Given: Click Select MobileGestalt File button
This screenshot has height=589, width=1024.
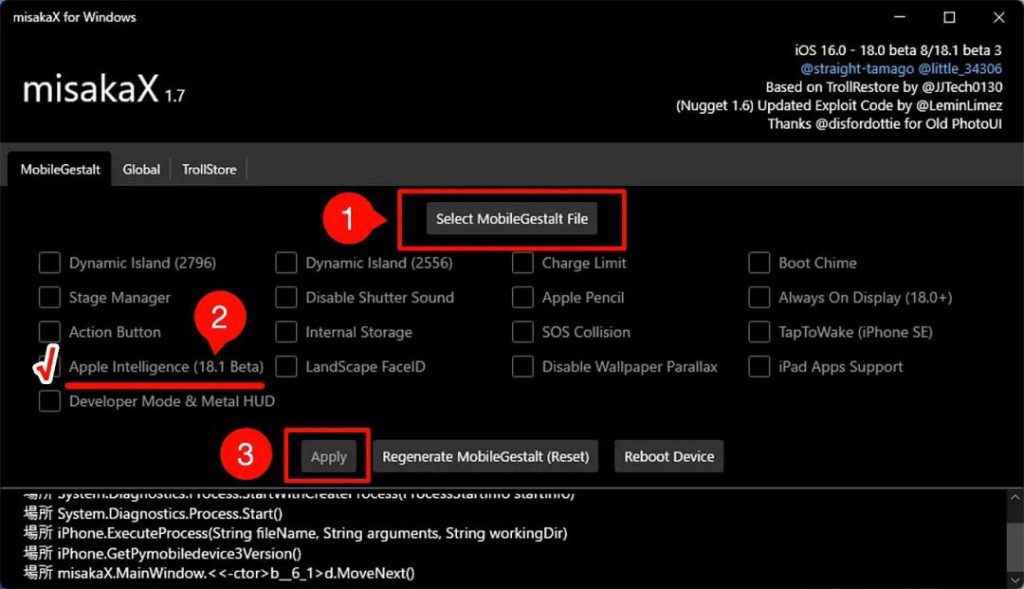Looking at the screenshot, I should coord(511,219).
